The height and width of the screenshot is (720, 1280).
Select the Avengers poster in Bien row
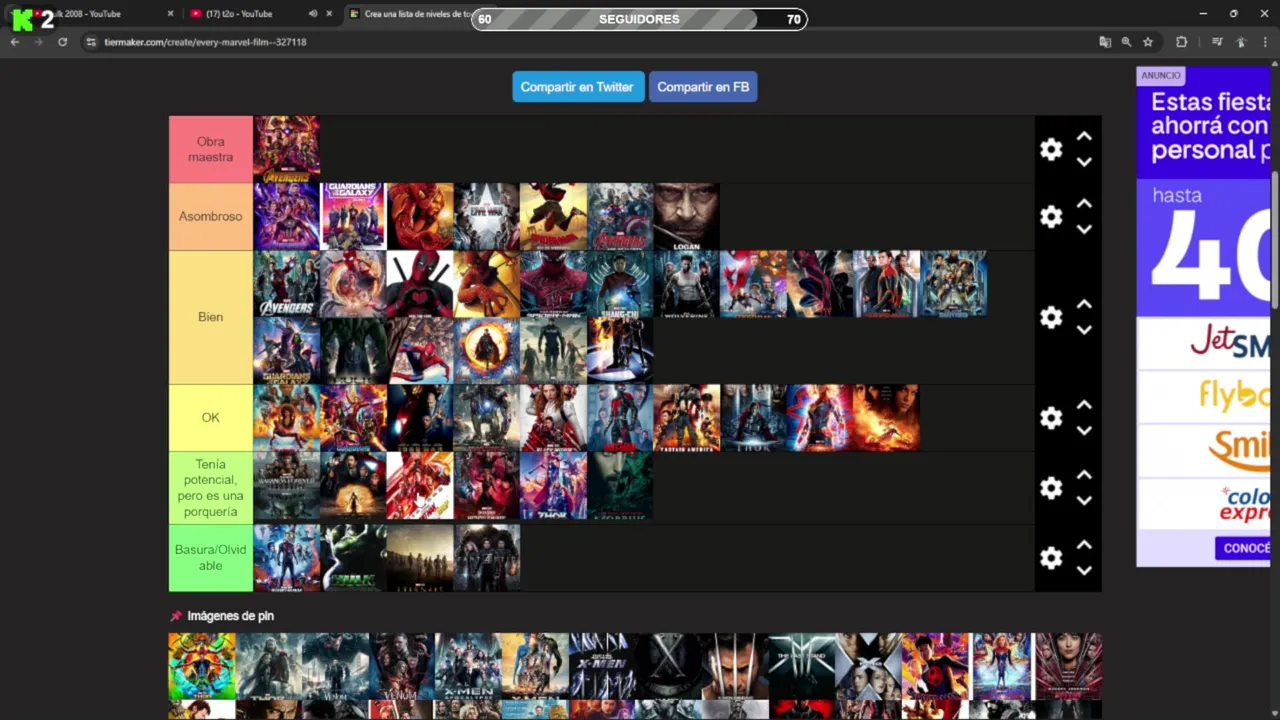coord(286,283)
